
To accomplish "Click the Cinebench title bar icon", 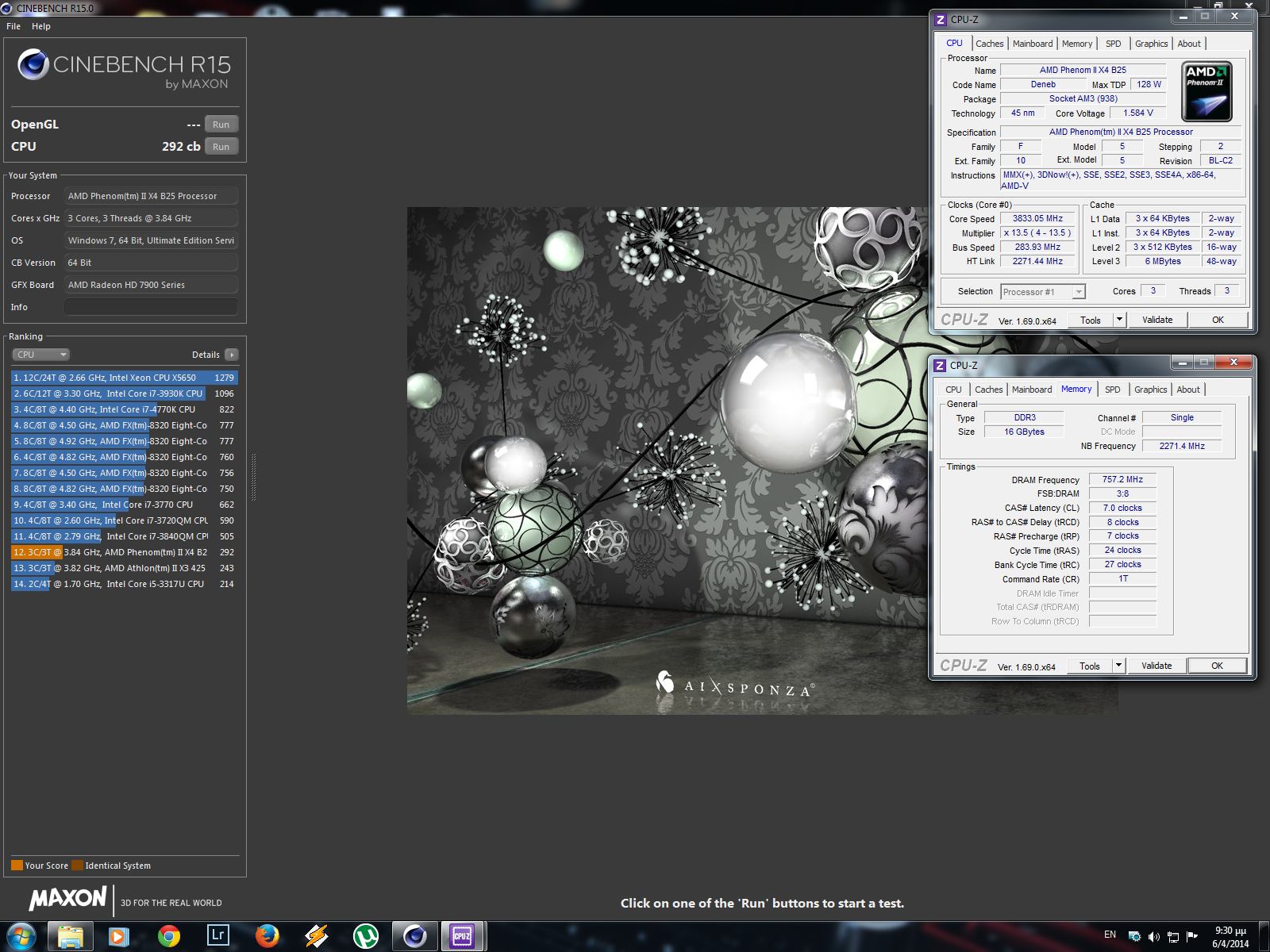I will point(7,8).
